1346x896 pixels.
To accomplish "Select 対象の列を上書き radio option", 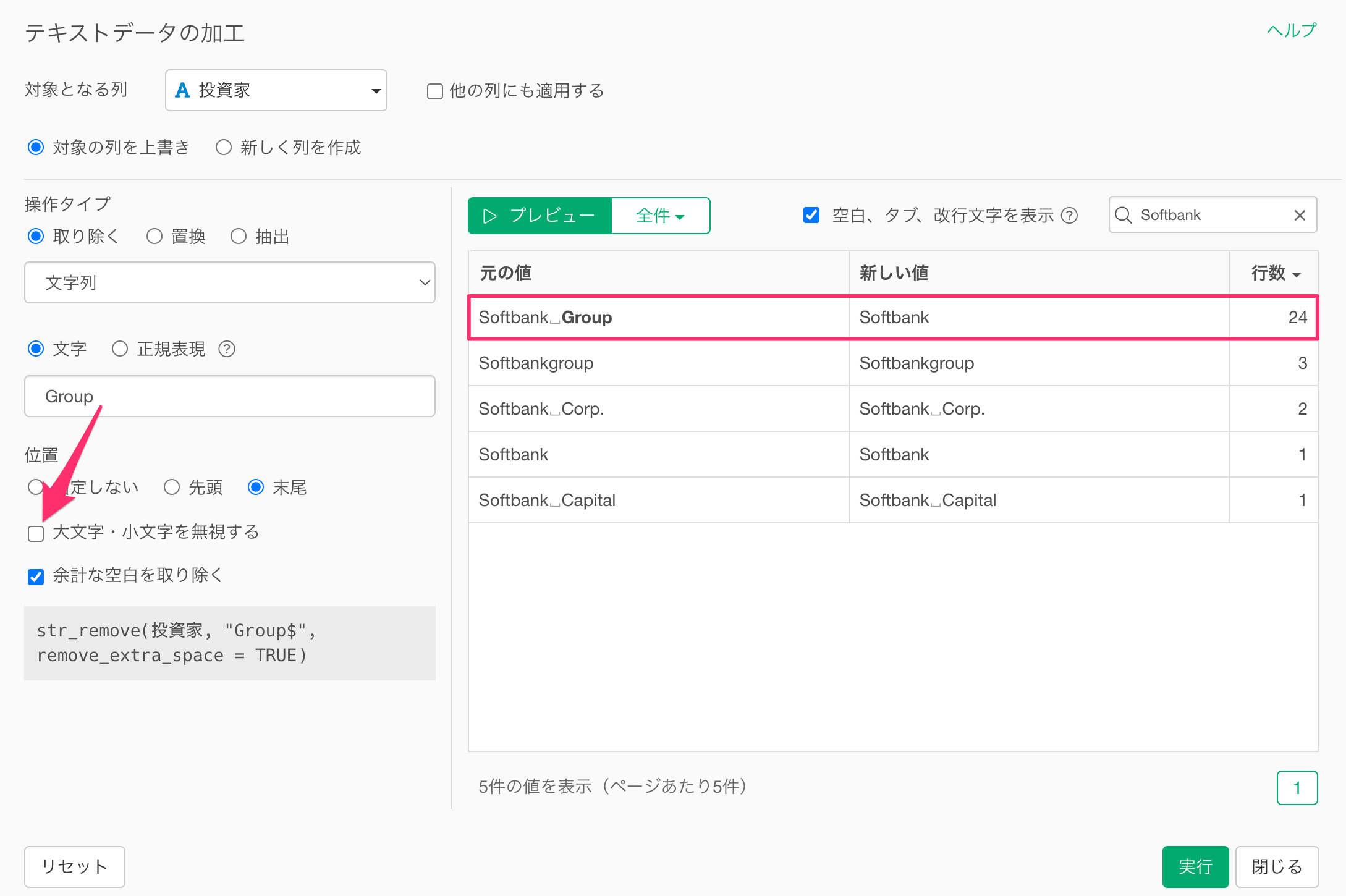I will point(36,147).
